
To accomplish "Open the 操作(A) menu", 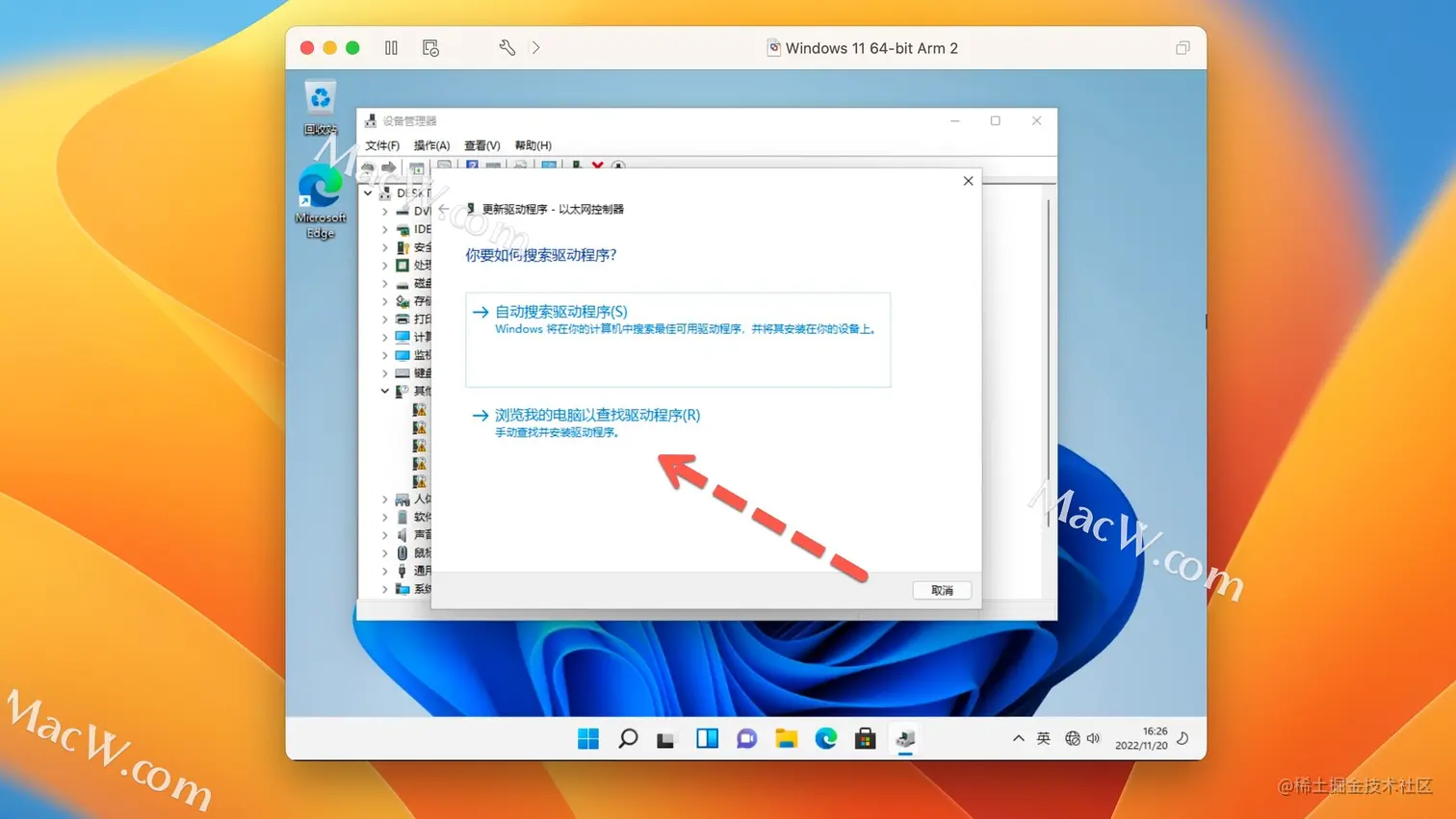I will (431, 145).
